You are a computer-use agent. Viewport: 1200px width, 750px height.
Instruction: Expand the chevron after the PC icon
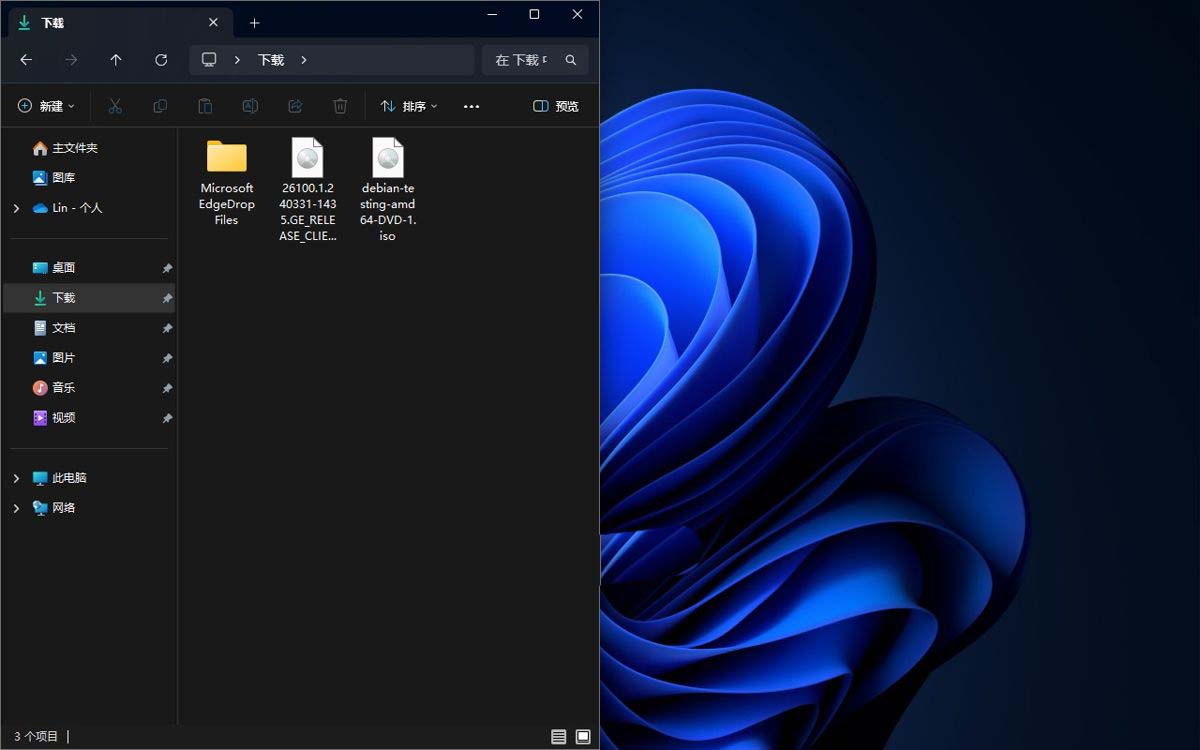tap(237, 60)
